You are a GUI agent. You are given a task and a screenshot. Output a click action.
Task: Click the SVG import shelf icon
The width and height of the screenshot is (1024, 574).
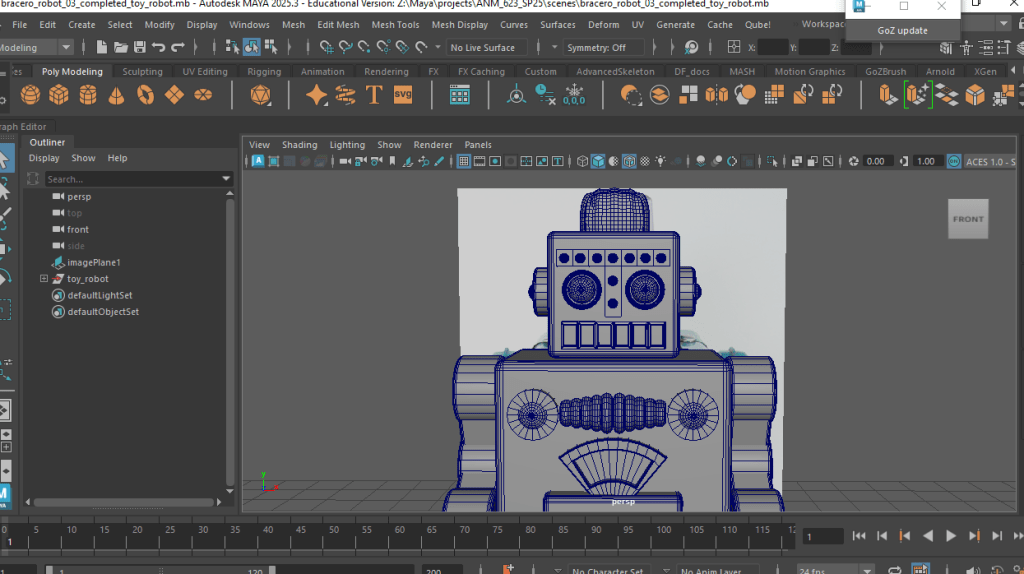point(403,95)
